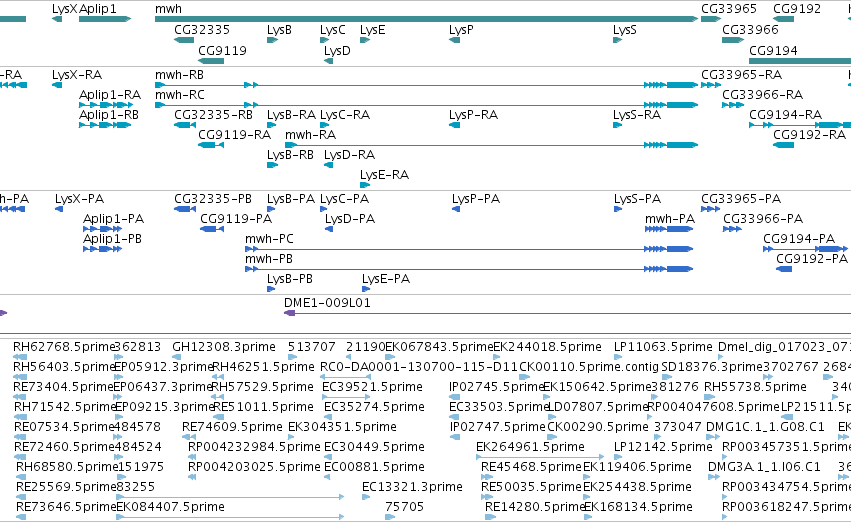Select the CG9194-RA transcript

[x=800, y=125]
